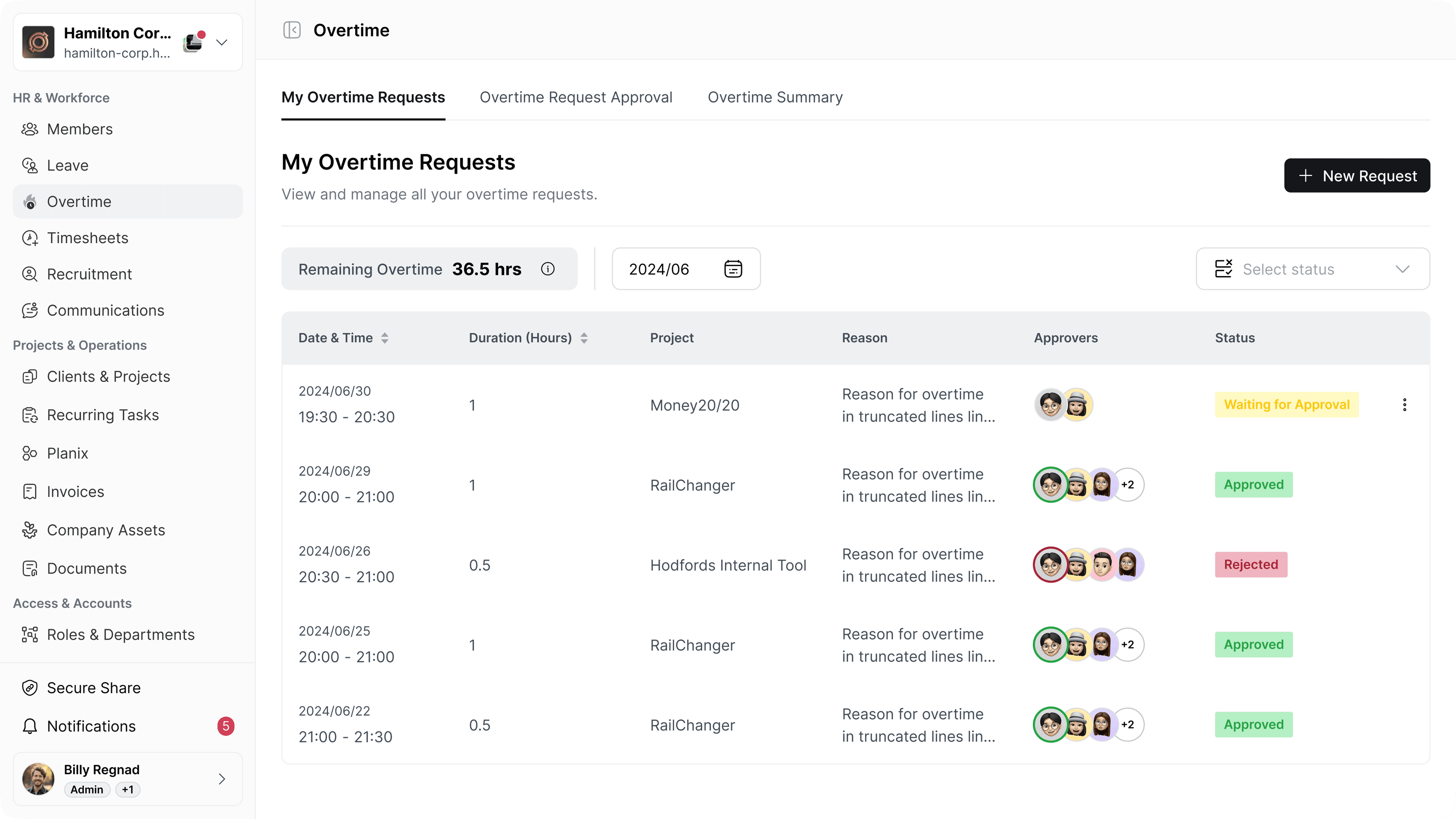The width and height of the screenshot is (1456, 819).
Task: Open kebab menu for 2024/06/30 request
Action: (x=1404, y=404)
